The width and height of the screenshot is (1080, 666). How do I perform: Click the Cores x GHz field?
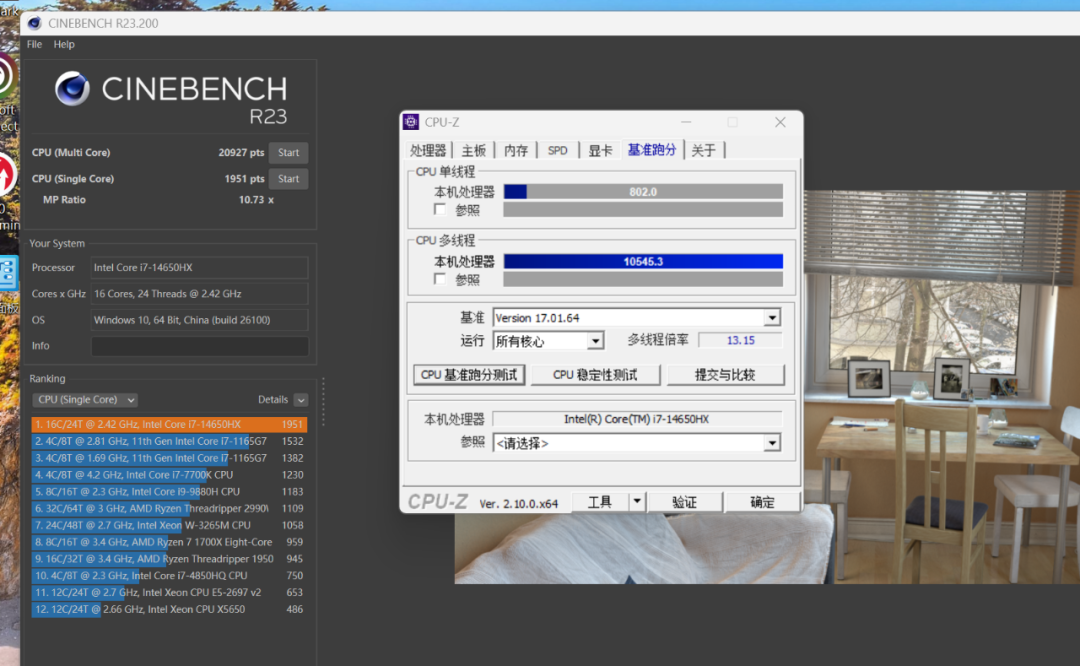[x=200, y=293]
